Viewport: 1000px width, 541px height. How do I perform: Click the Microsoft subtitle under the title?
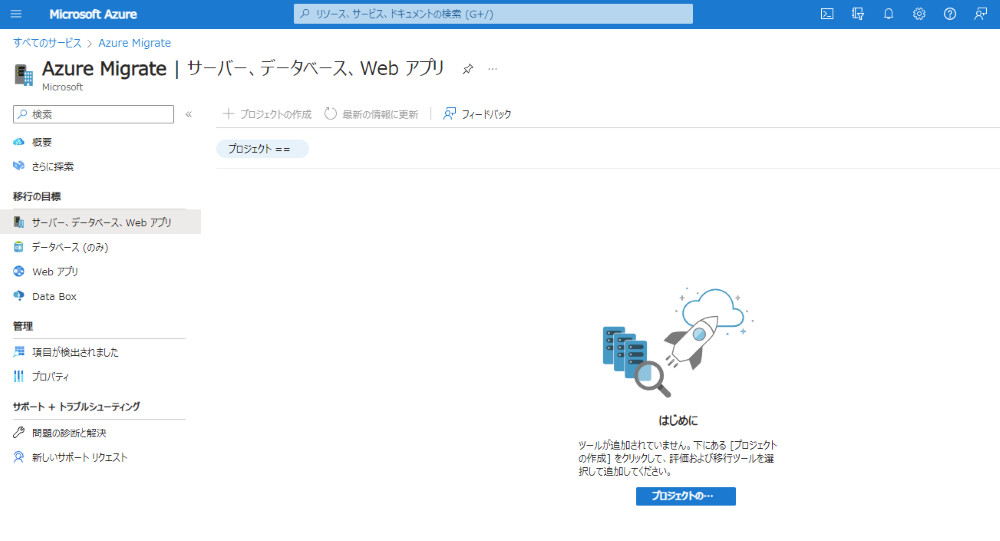click(62, 87)
